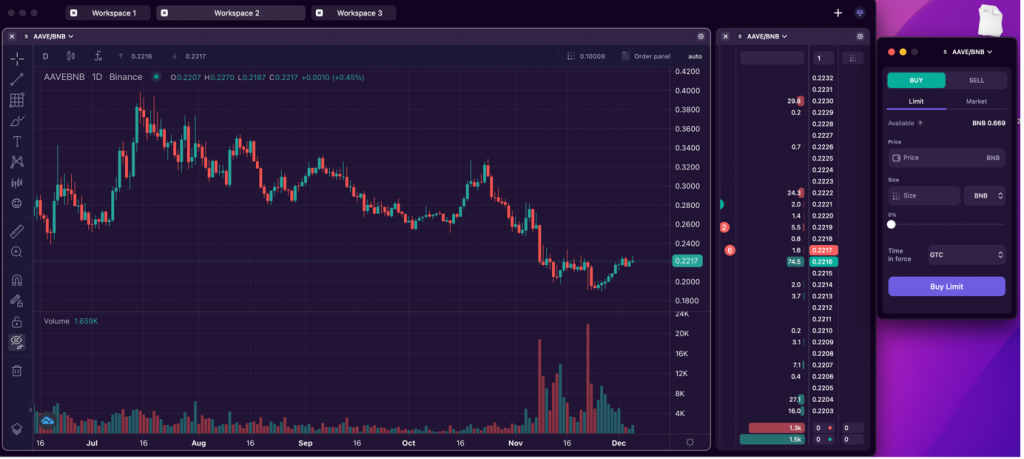Click the Buy Limit button
The image size is (1024, 459).
pos(946,287)
